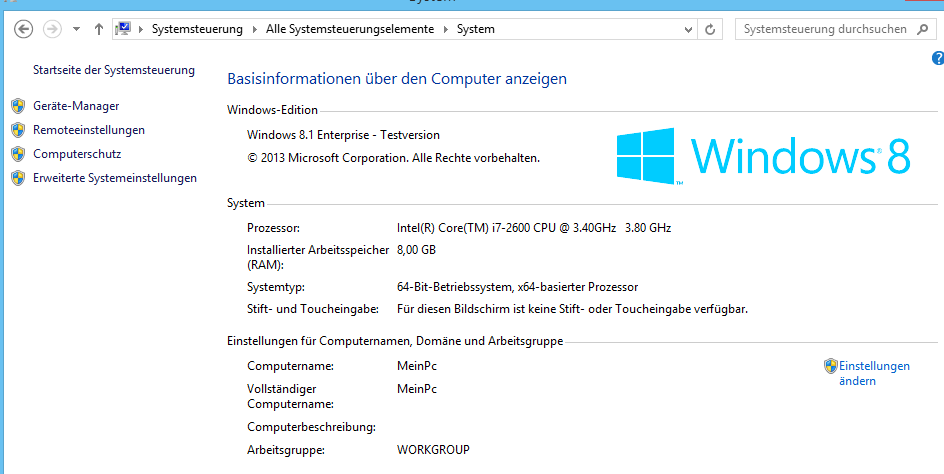Open Remoteeinstellungen link
Viewport: 944px width, 474px height.
[88, 130]
